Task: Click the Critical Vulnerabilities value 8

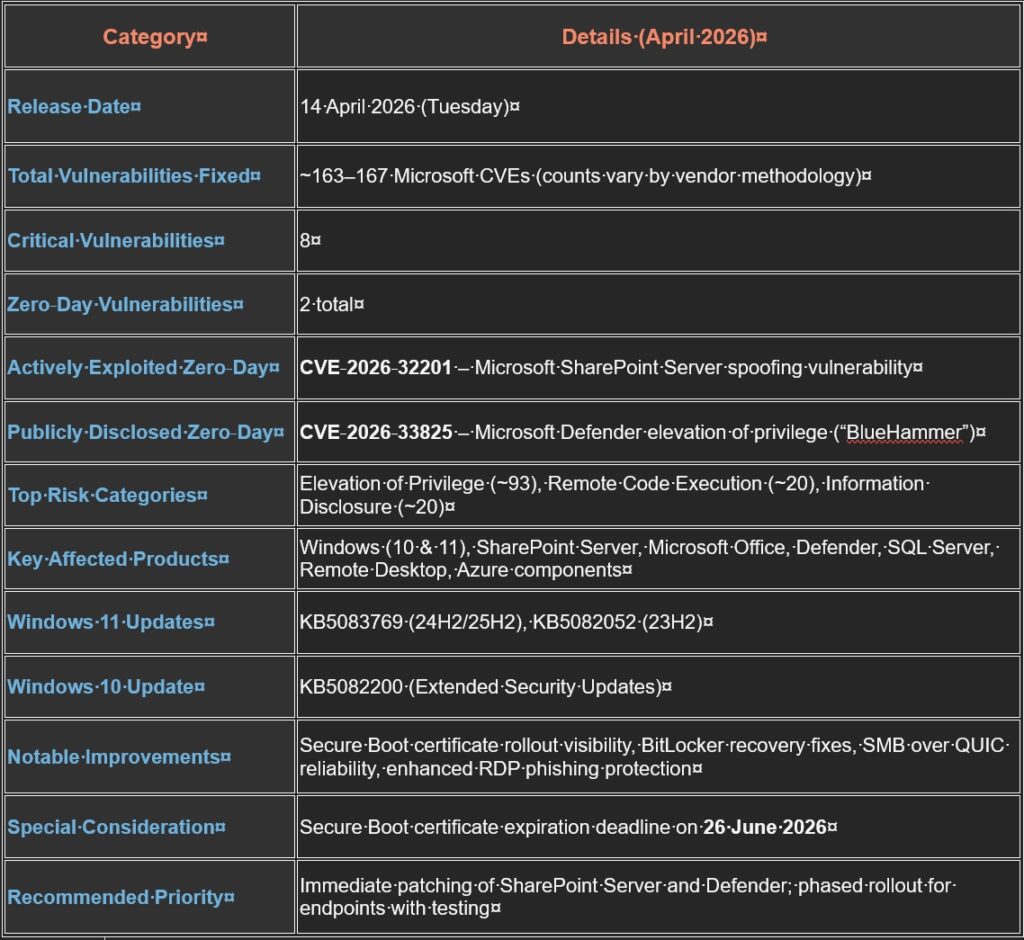Action: pyautogui.click(x=305, y=241)
